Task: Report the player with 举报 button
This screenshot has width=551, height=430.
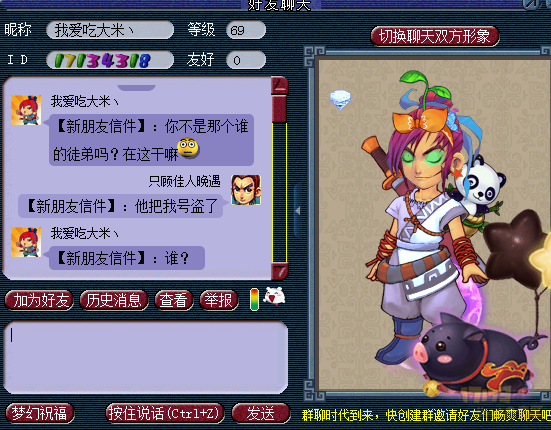Action: tap(219, 300)
